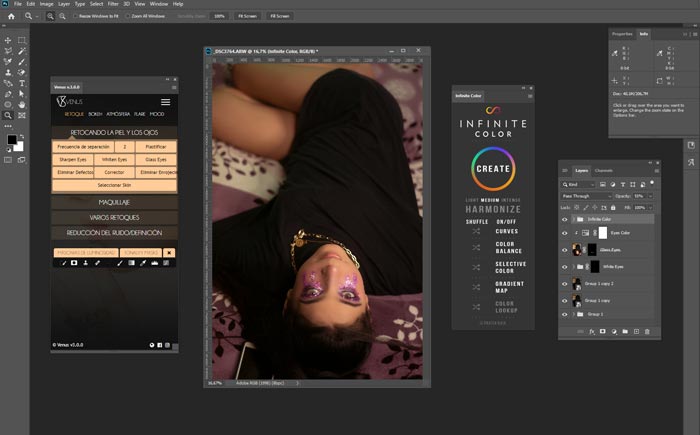The width and height of the screenshot is (700, 435).
Task: Hide the Group 1 copy 2 layer
Action: pyautogui.click(x=564, y=284)
